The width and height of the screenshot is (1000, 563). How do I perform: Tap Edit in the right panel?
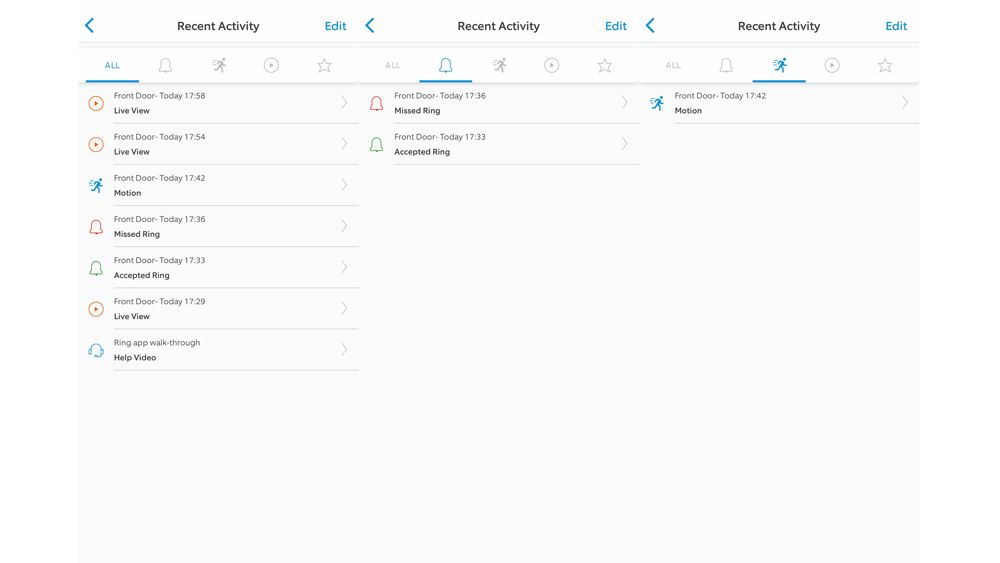[895, 26]
